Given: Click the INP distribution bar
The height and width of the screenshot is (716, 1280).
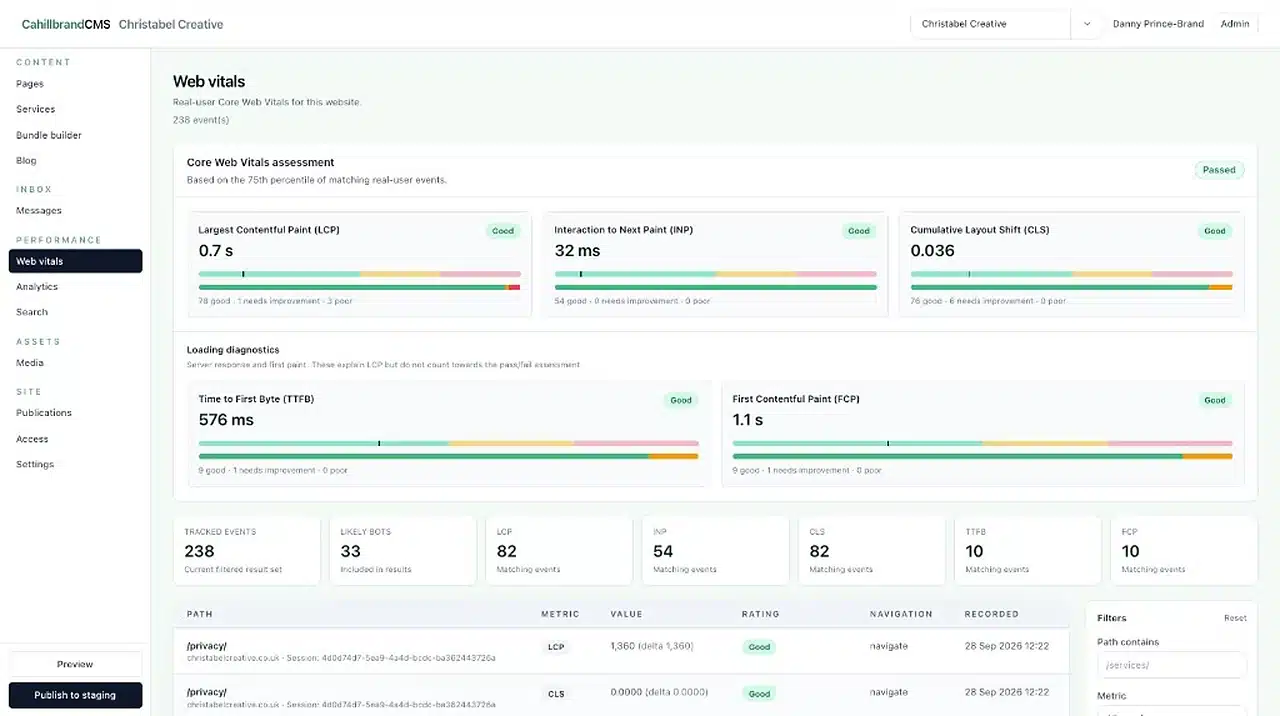Looking at the screenshot, I should 716,287.
